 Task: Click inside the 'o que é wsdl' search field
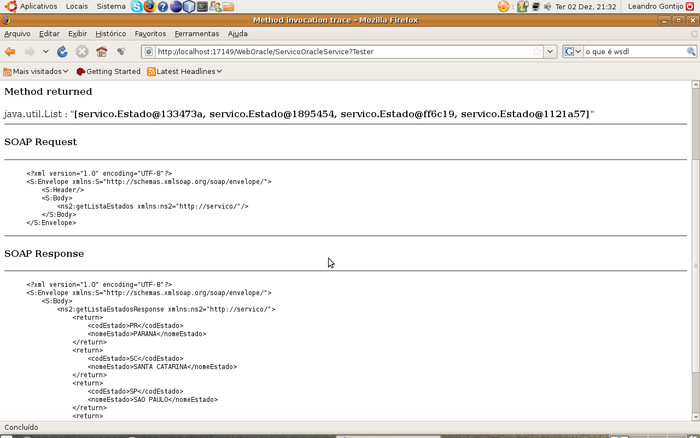click(x=634, y=52)
